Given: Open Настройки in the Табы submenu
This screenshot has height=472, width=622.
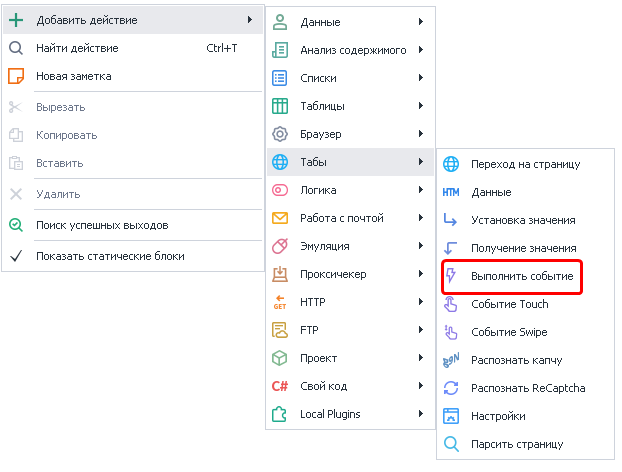Looking at the screenshot, I should point(498,416).
